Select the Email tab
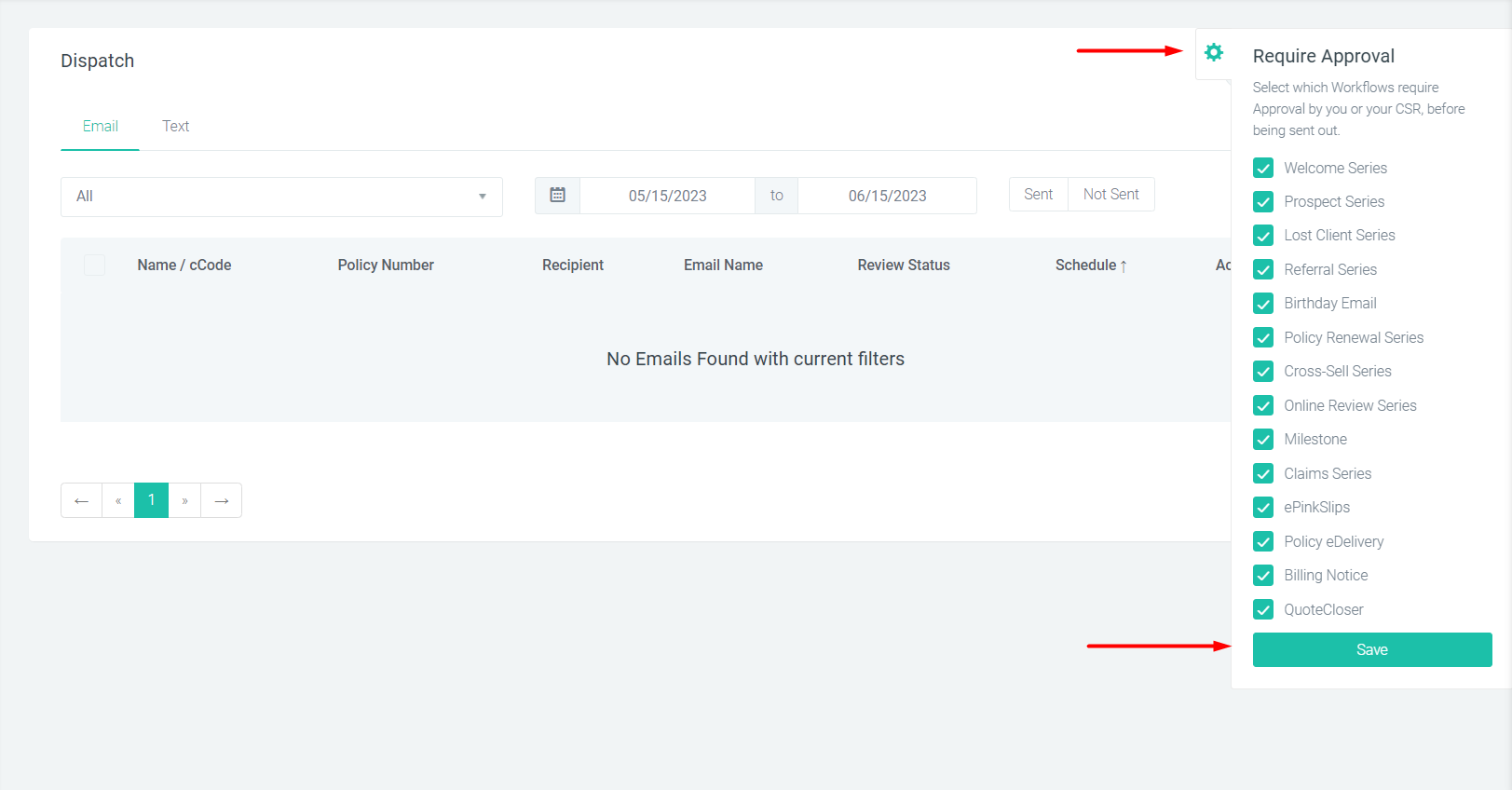The width and height of the screenshot is (1512, 790). [100, 127]
